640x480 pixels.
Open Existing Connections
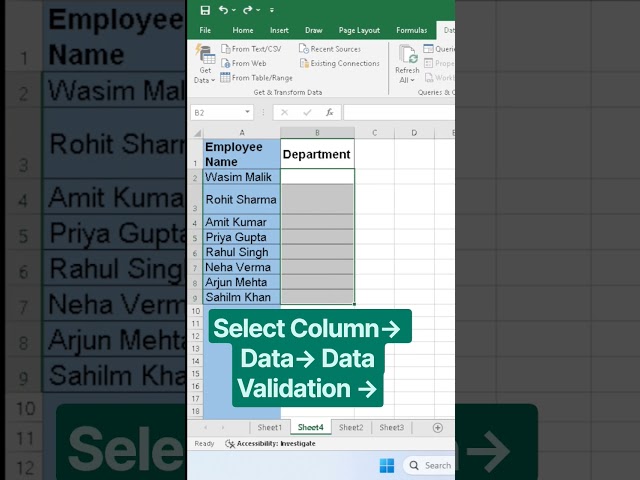(x=340, y=63)
